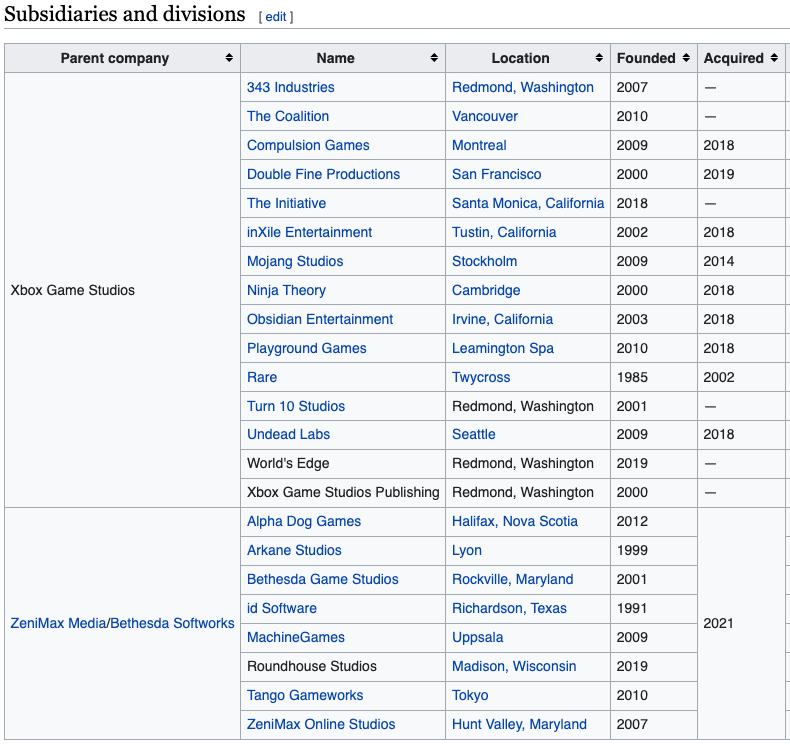Open Lyon location link

tap(467, 551)
